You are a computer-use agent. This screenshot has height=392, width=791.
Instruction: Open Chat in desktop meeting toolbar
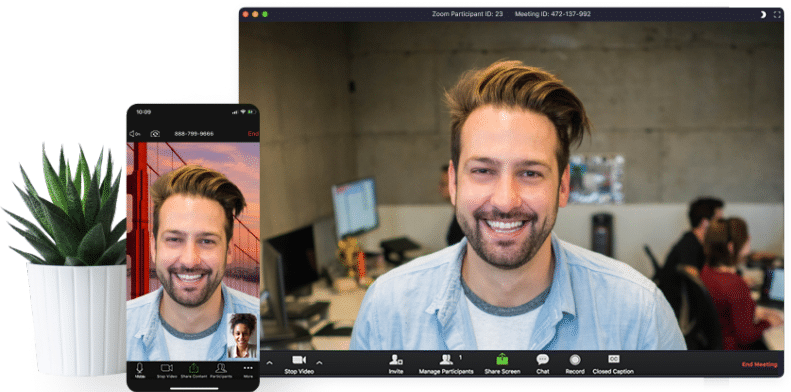pos(542,364)
